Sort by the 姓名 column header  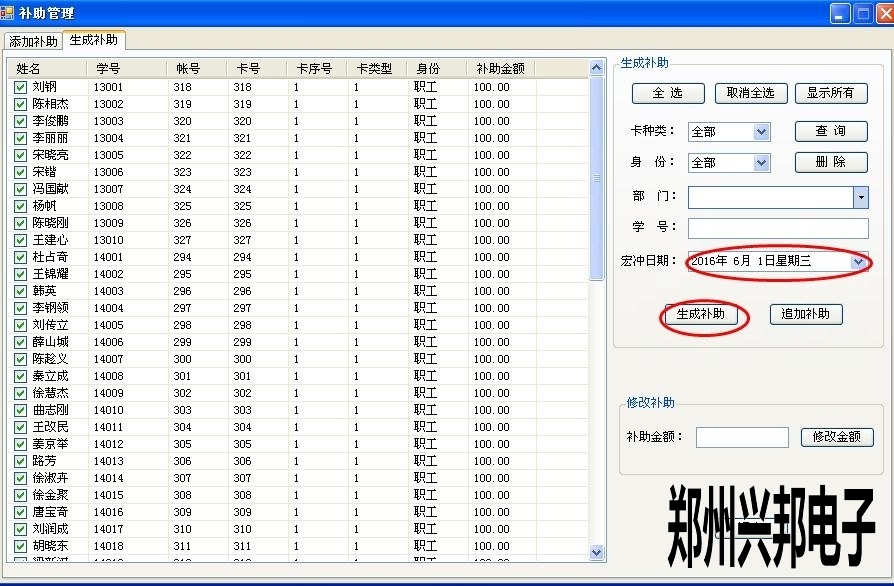(48, 68)
